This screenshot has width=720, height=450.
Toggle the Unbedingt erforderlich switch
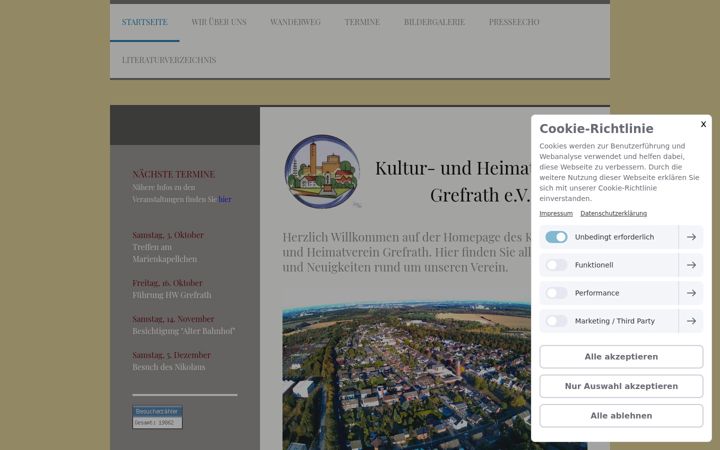556,237
